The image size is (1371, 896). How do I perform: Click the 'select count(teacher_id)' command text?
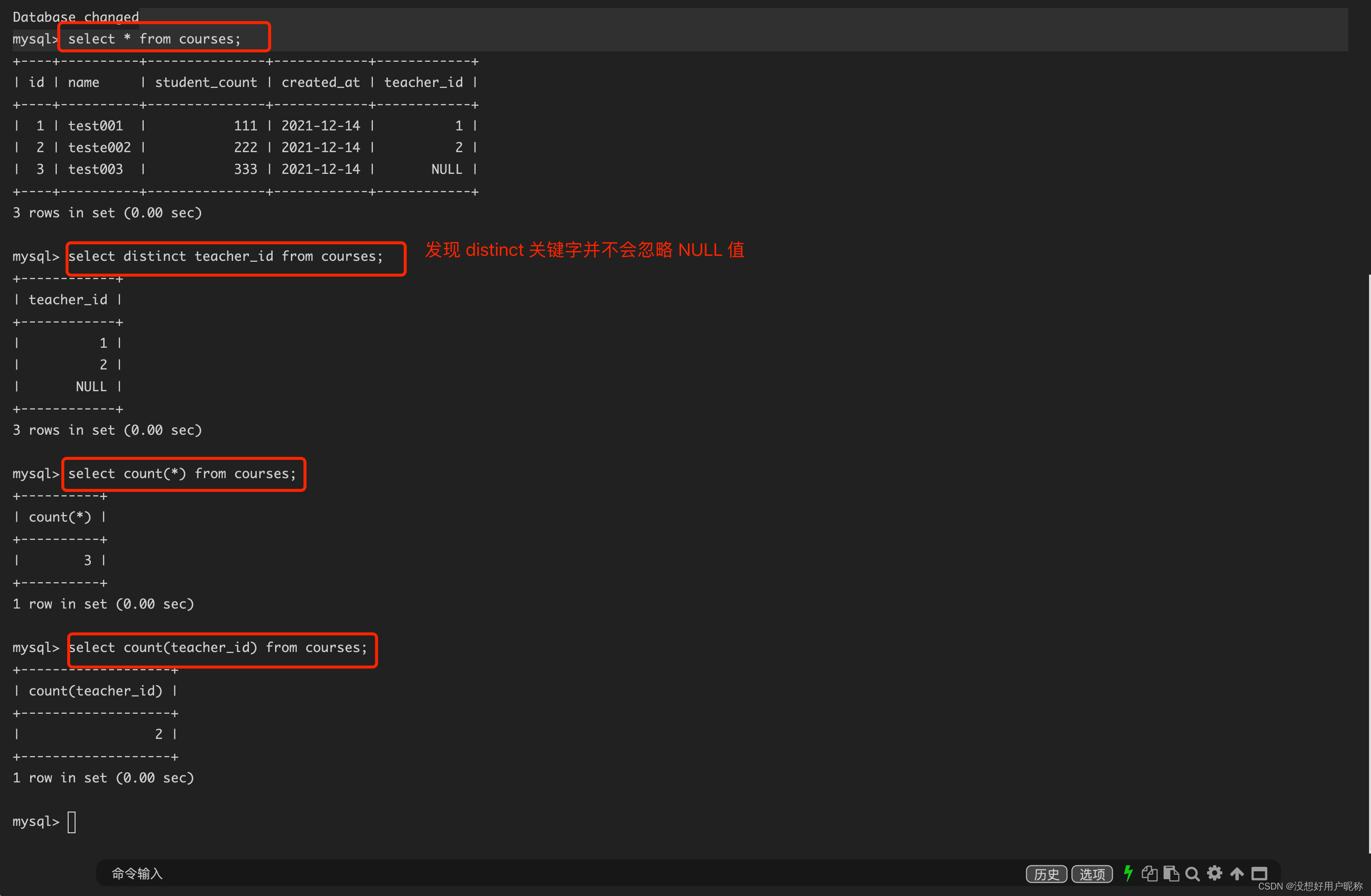(x=218, y=648)
